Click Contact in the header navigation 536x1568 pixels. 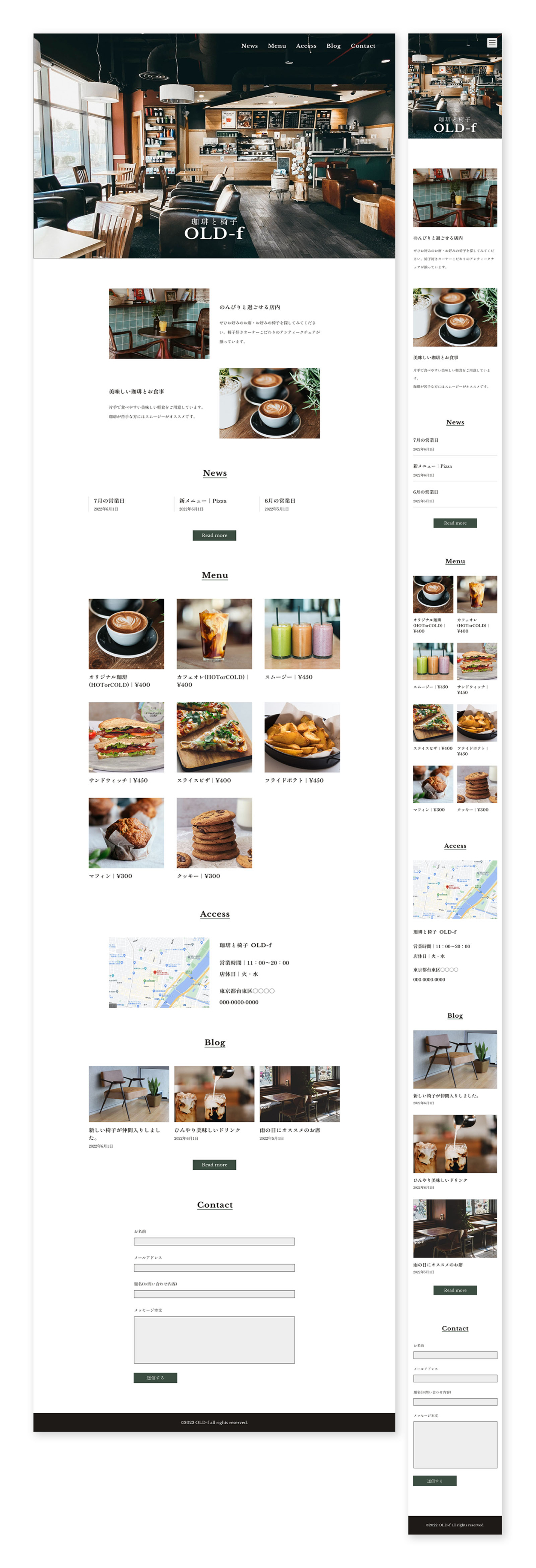(x=362, y=46)
